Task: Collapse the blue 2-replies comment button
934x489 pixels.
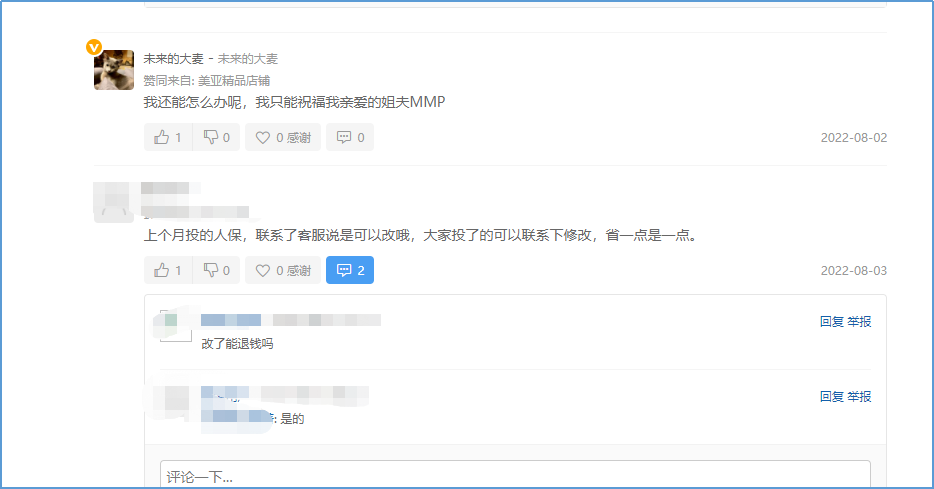Action: pyautogui.click(x=350, y=270)
